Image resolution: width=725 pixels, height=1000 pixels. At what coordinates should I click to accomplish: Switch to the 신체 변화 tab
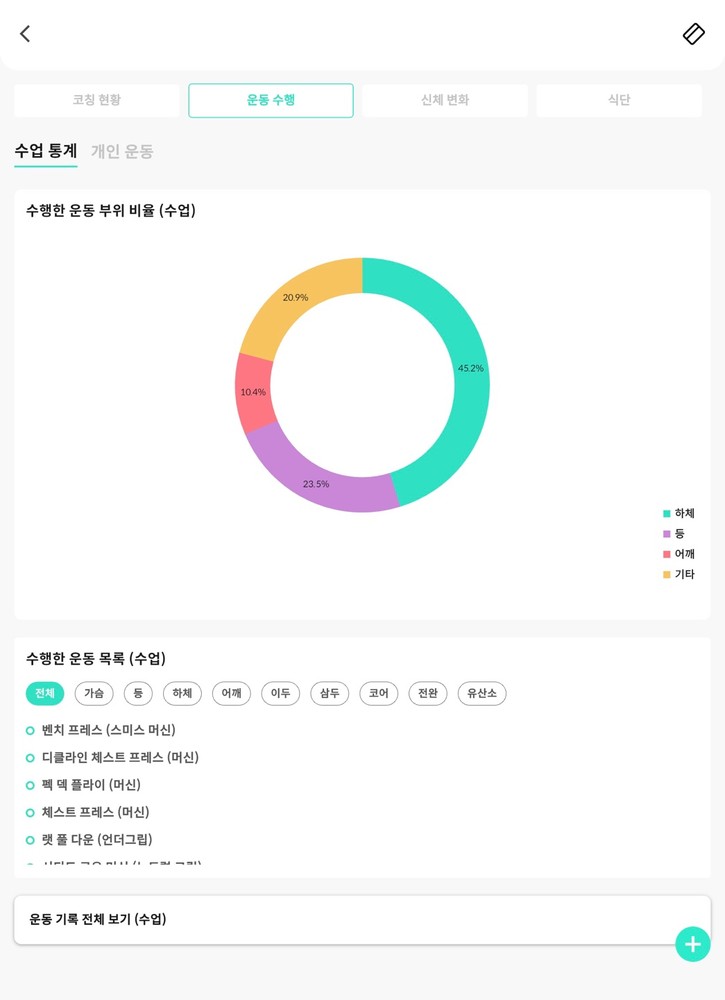[x=445, y=100]
